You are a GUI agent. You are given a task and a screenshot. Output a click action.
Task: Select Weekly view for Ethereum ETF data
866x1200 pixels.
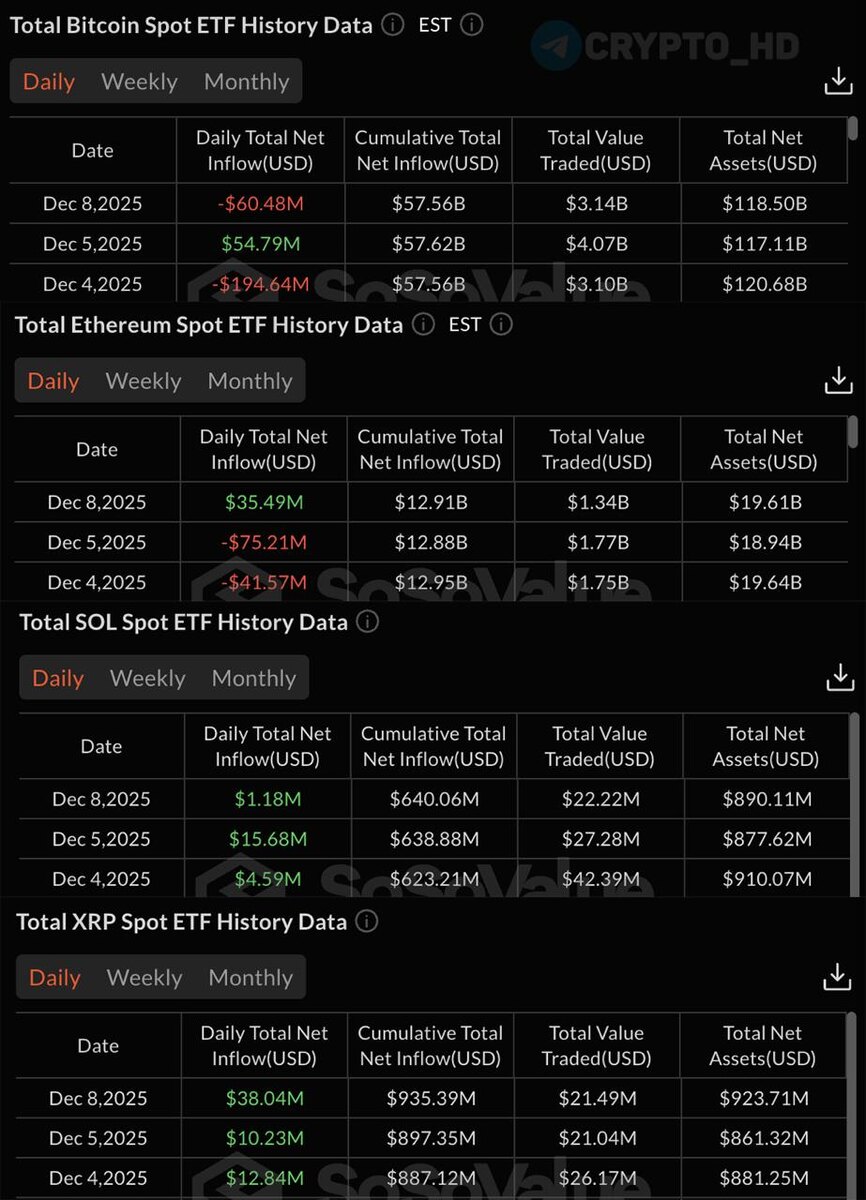click(x=143, y=381)
